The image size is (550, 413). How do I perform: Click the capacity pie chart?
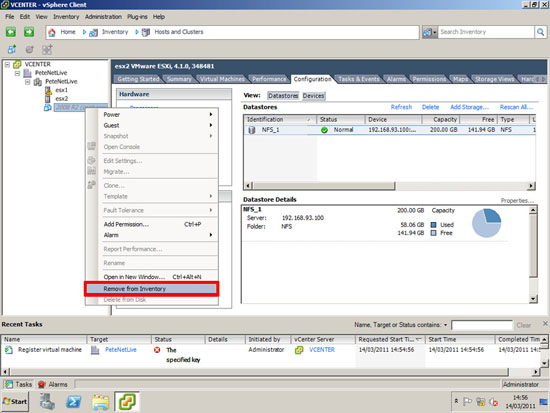[x=487, y=223]
